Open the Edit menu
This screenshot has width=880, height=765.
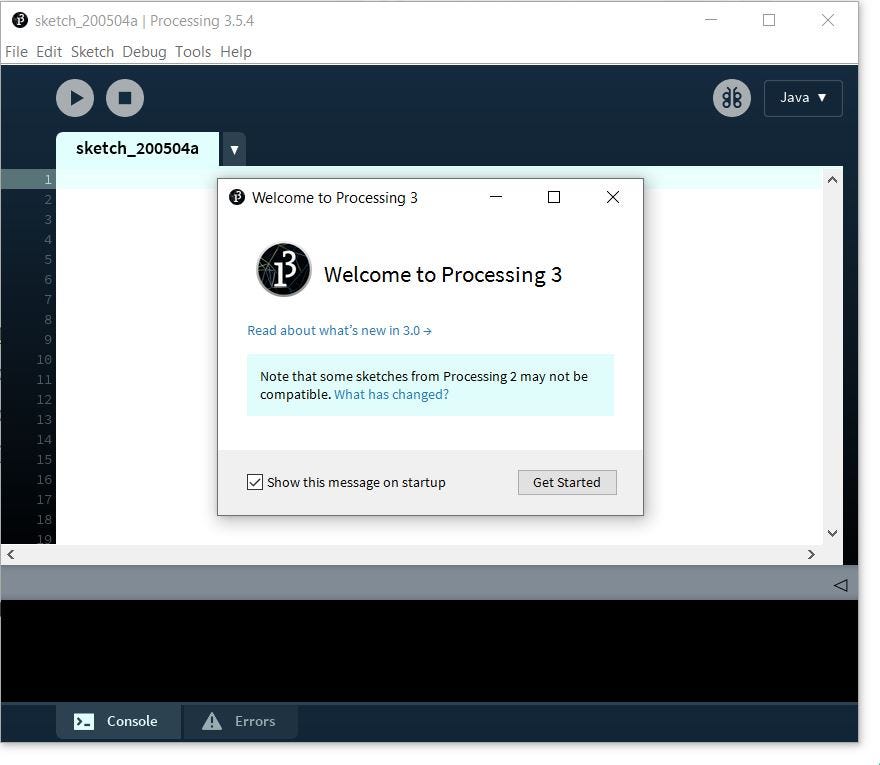pyautogui.click(x=49, y=52)
